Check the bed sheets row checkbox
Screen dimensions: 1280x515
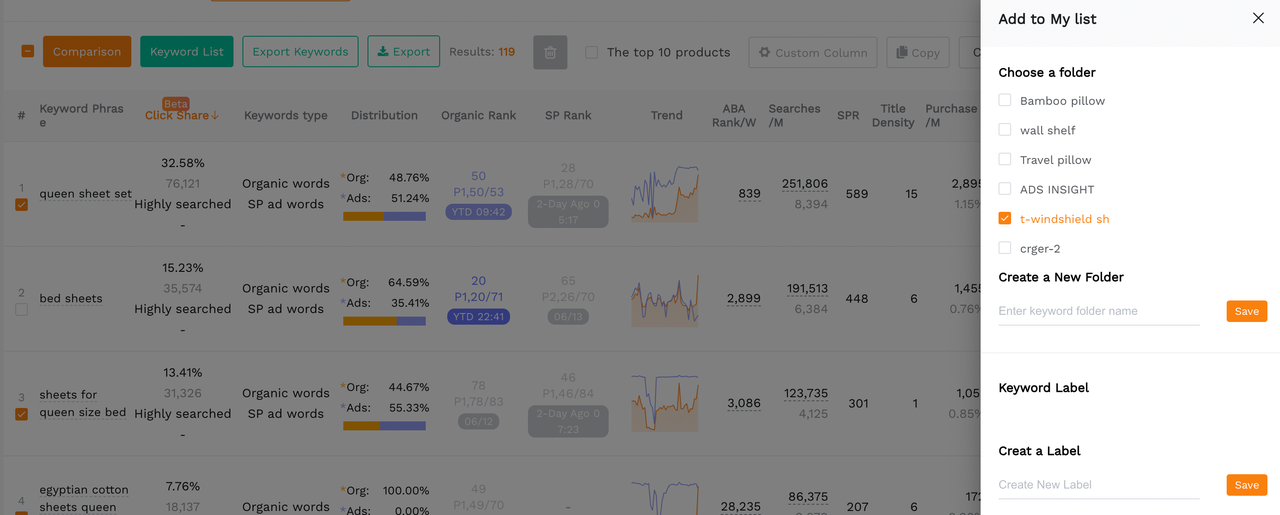[x=22, y=310]
